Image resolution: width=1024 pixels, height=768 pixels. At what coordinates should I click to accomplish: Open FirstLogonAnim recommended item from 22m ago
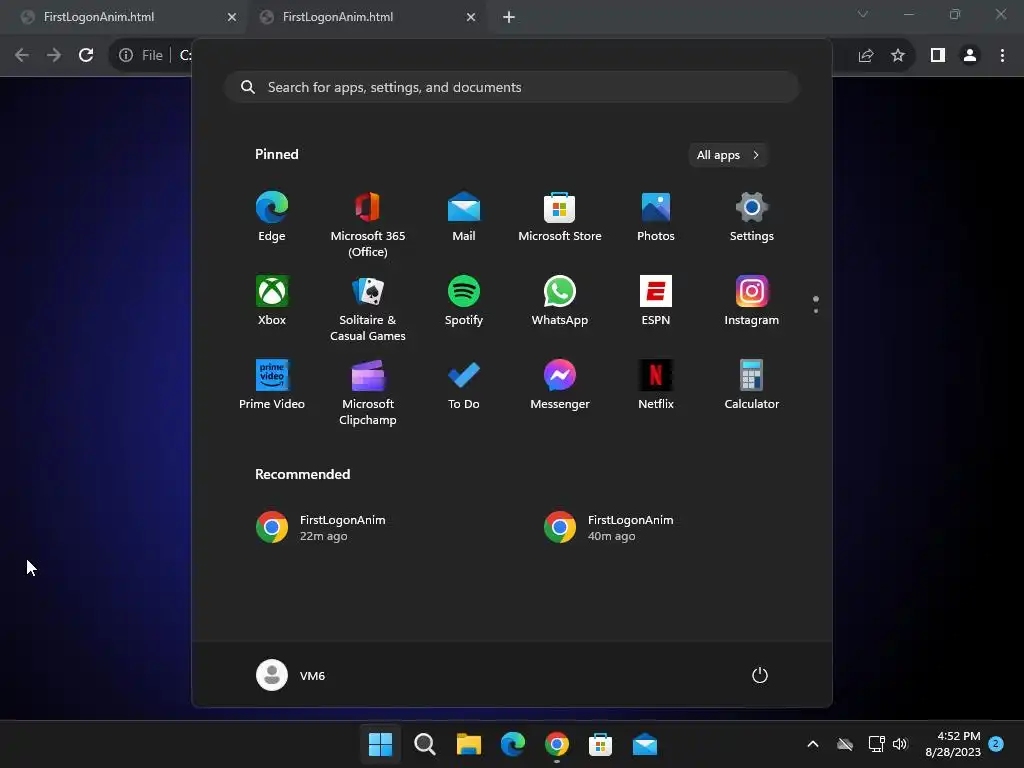320,528
